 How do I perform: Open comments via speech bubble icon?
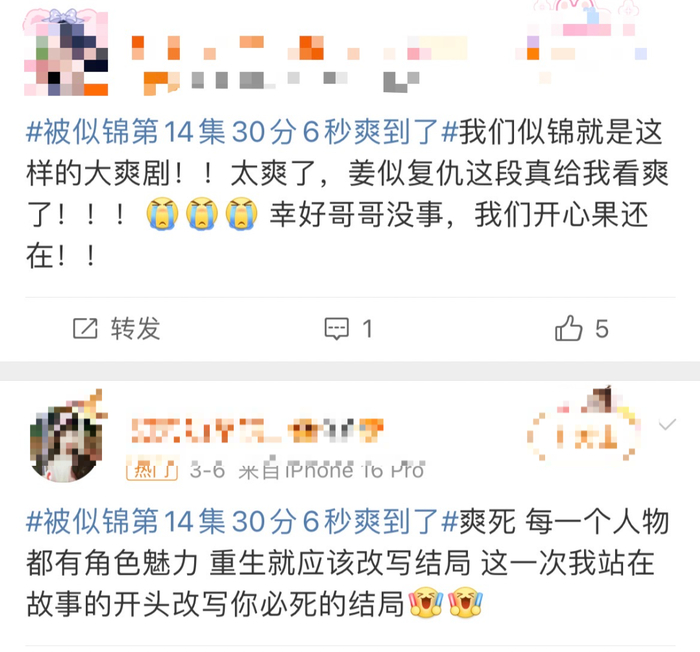click(336, 329)
